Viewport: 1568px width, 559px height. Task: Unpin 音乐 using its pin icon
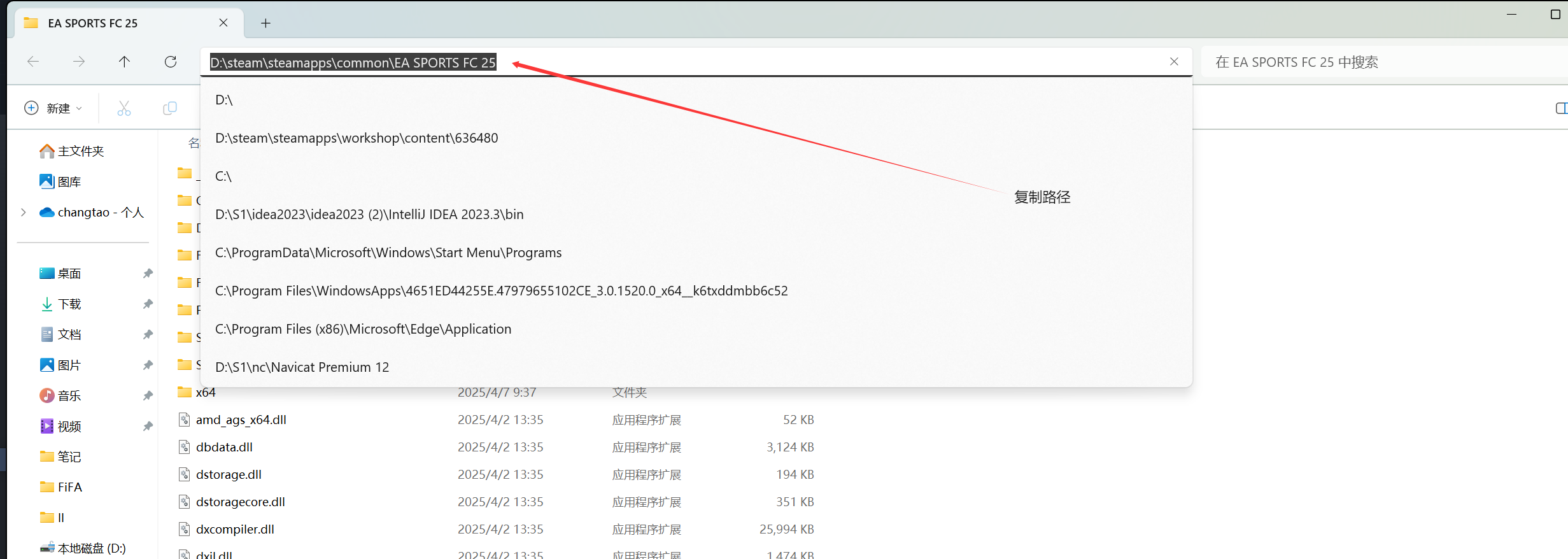pos(148,395)
